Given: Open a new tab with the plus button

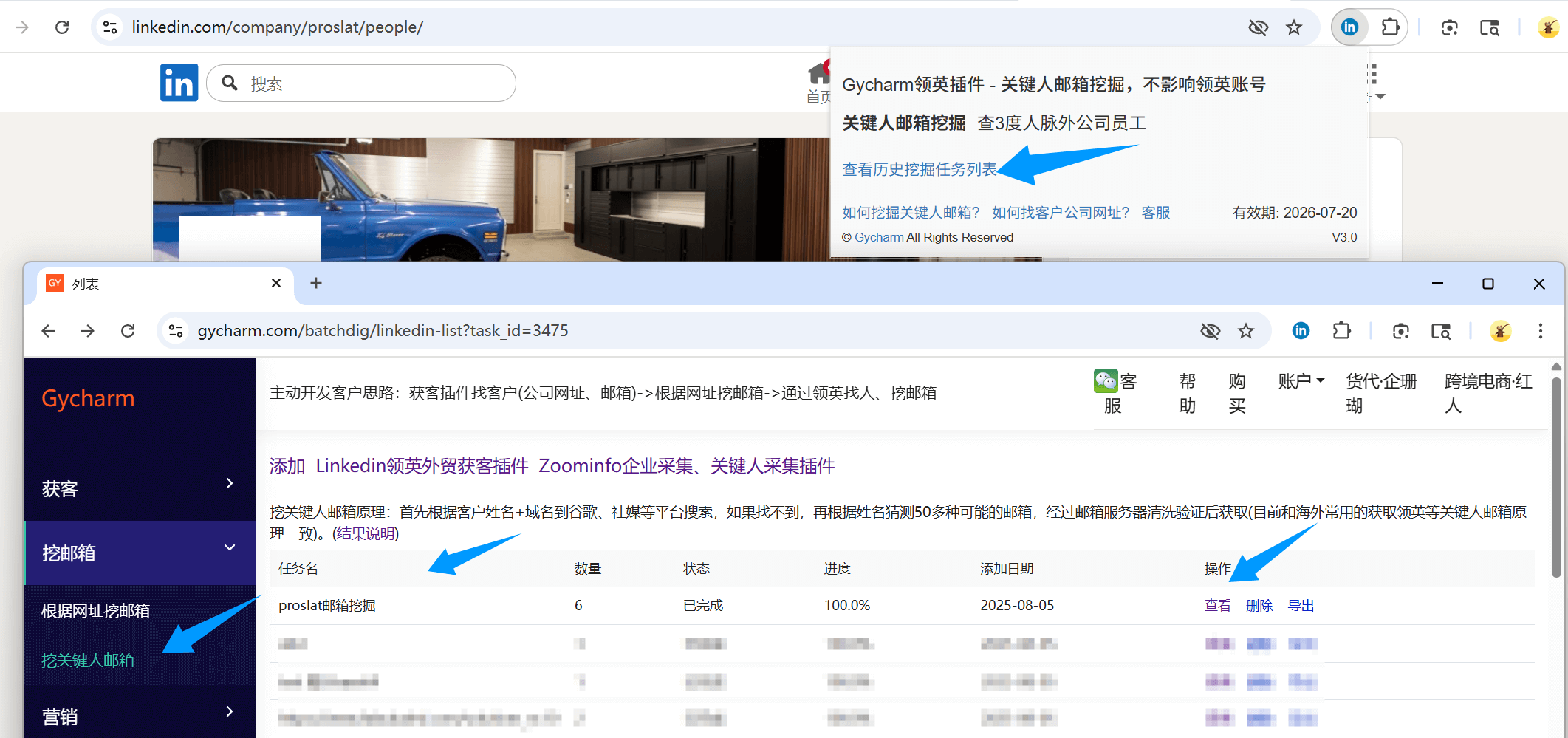Looking at the screenshot, I should tap(316, 283).
